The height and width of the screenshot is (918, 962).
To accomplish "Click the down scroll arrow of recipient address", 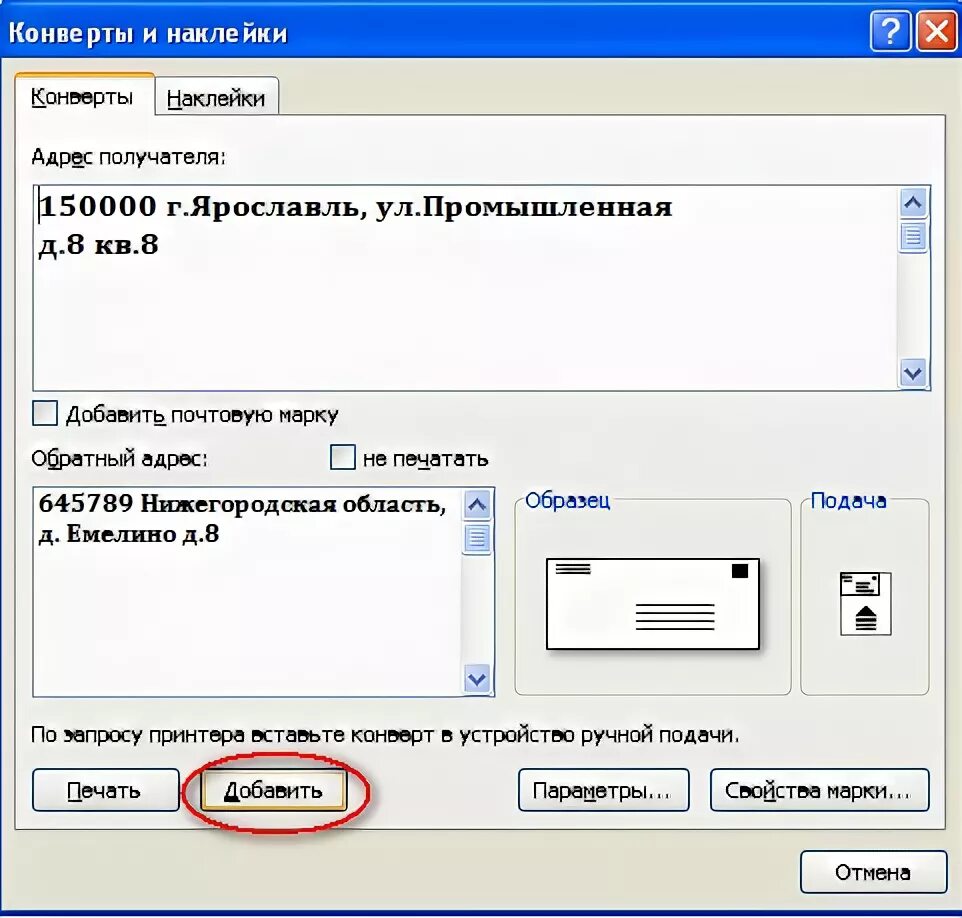I will tap(911, 372).
